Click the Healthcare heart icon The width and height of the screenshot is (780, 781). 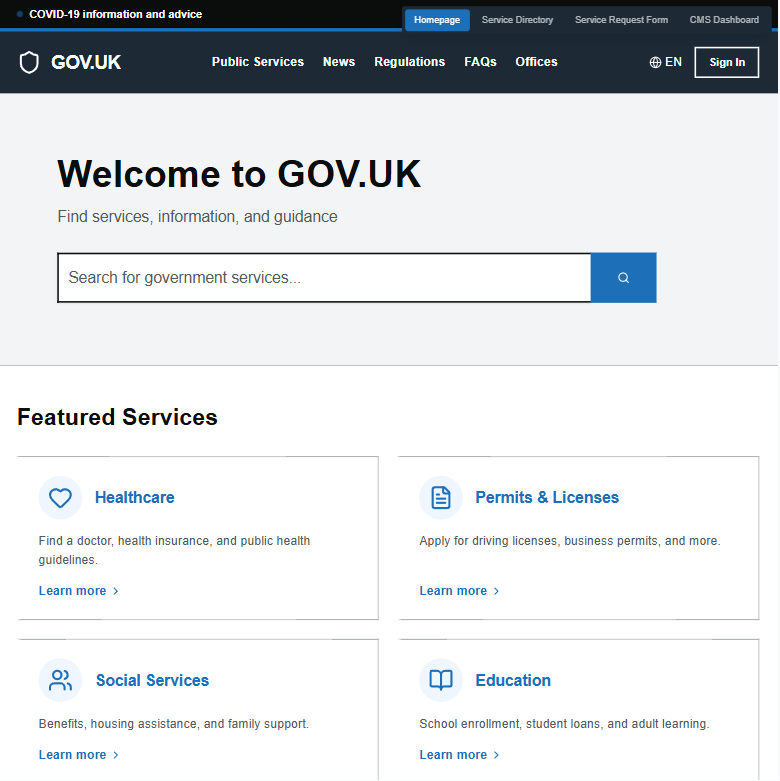pyautogui.click(x=60, y=498)
